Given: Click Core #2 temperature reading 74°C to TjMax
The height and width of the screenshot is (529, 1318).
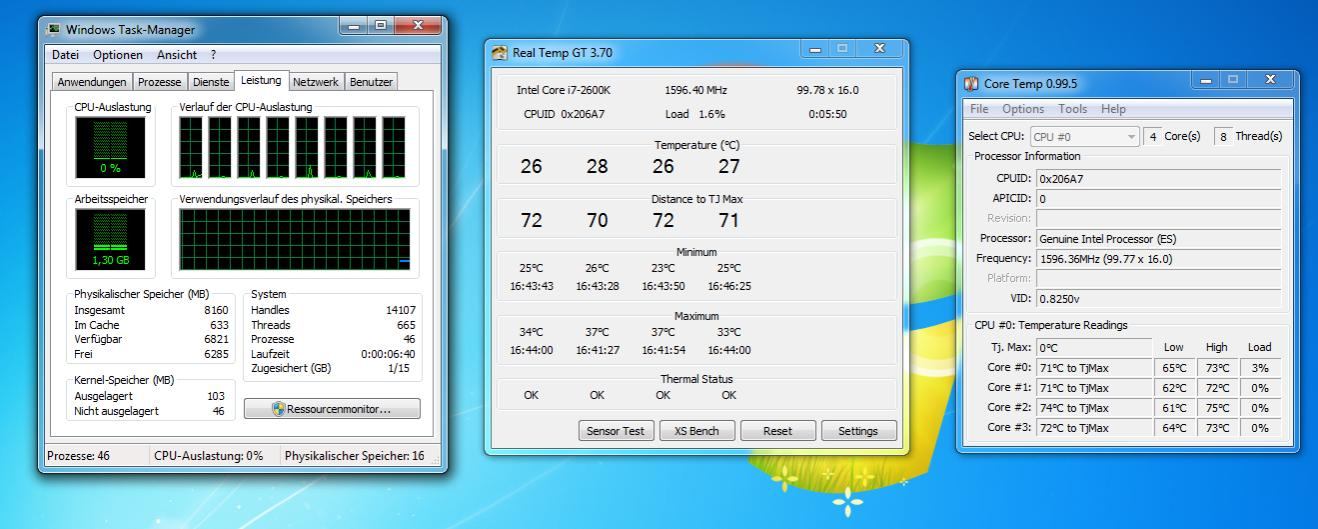Looking at the screenshot, I should pyautogui.click(x=1093, y=408).
